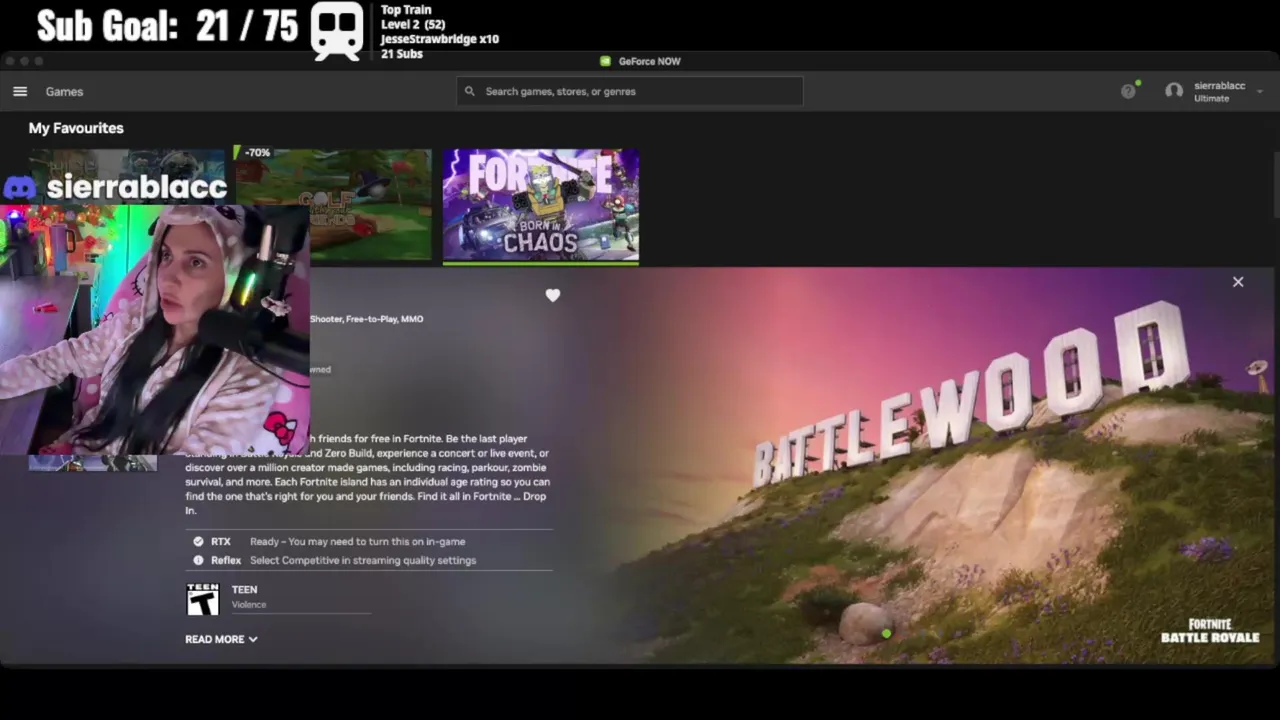Screen dimensions: 1280x720
Task: Click the RTX ready checkmark icon
Action: click(x=198, y=541)
